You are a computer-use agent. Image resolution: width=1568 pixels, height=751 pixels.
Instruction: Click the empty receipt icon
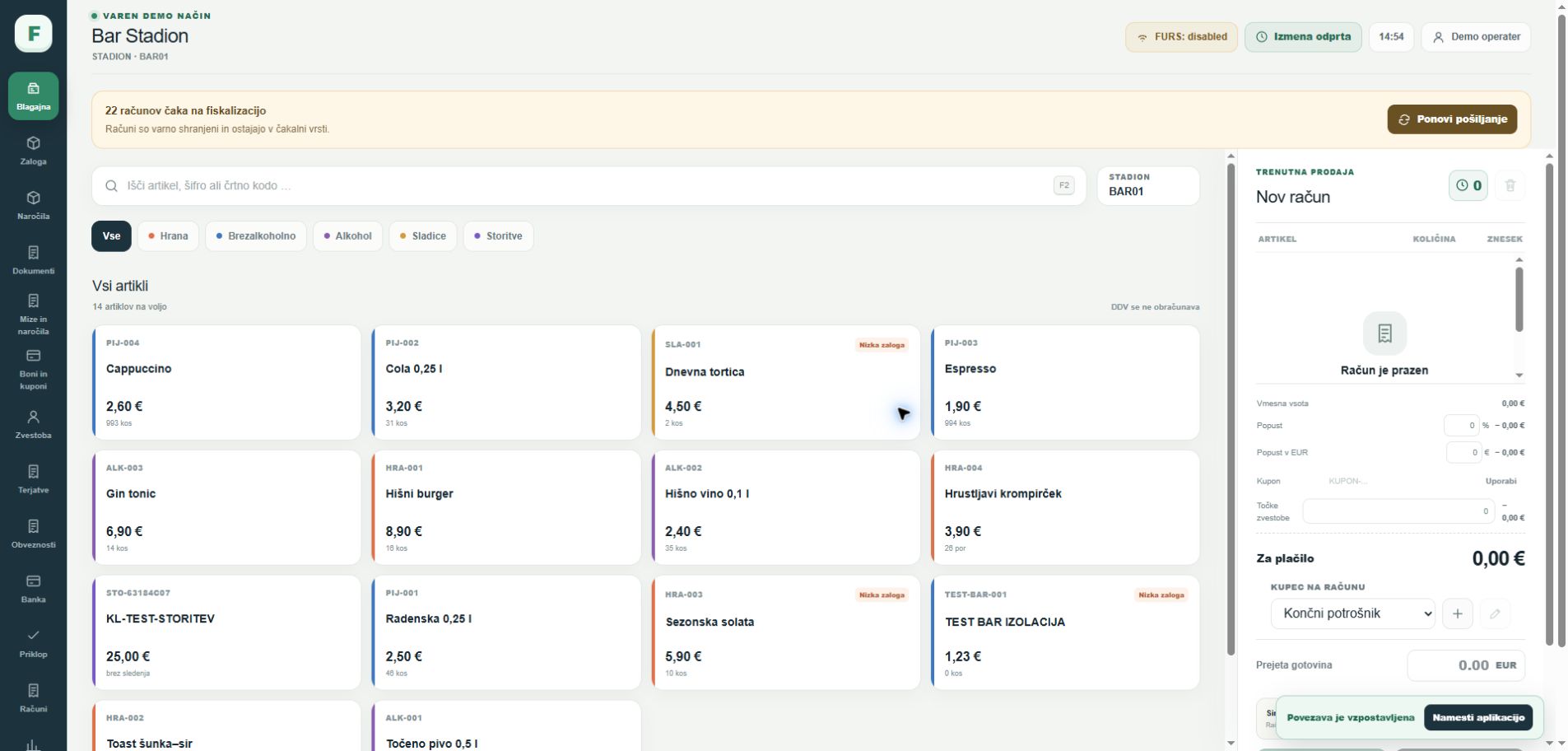click(x=1385, y=334)
